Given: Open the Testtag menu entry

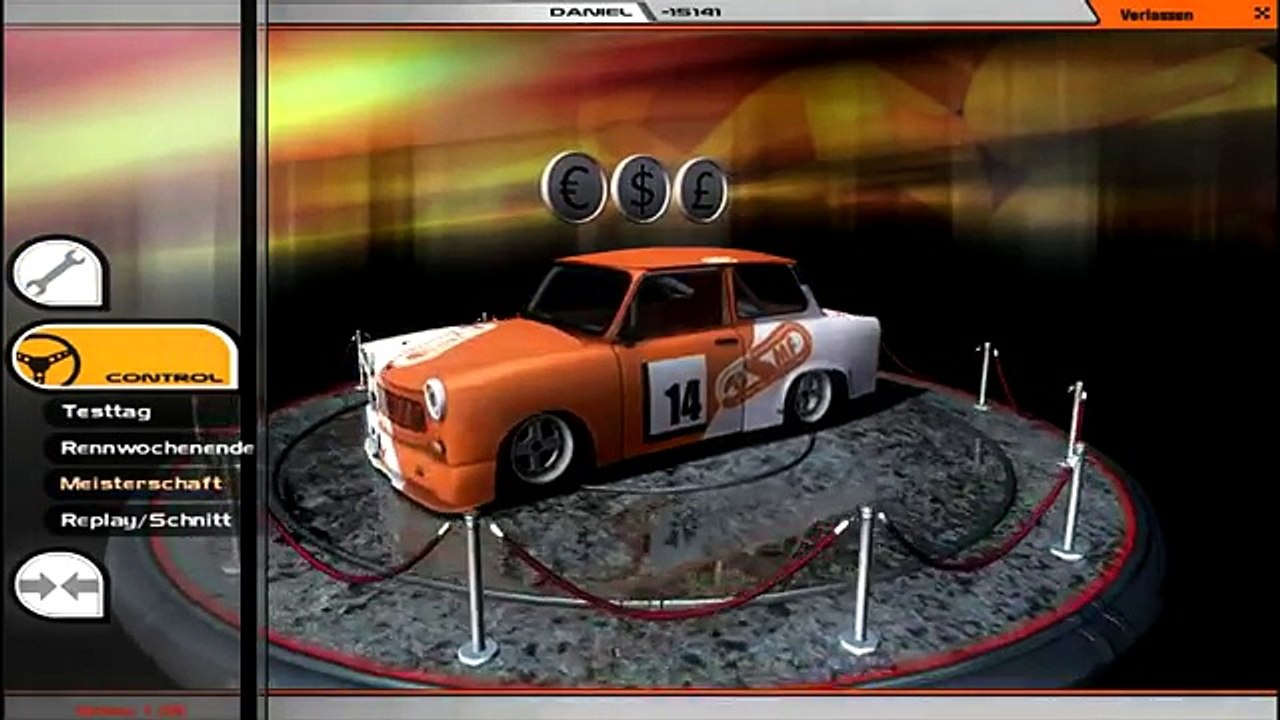Looking at the screenshot, I should click(107, 411).
